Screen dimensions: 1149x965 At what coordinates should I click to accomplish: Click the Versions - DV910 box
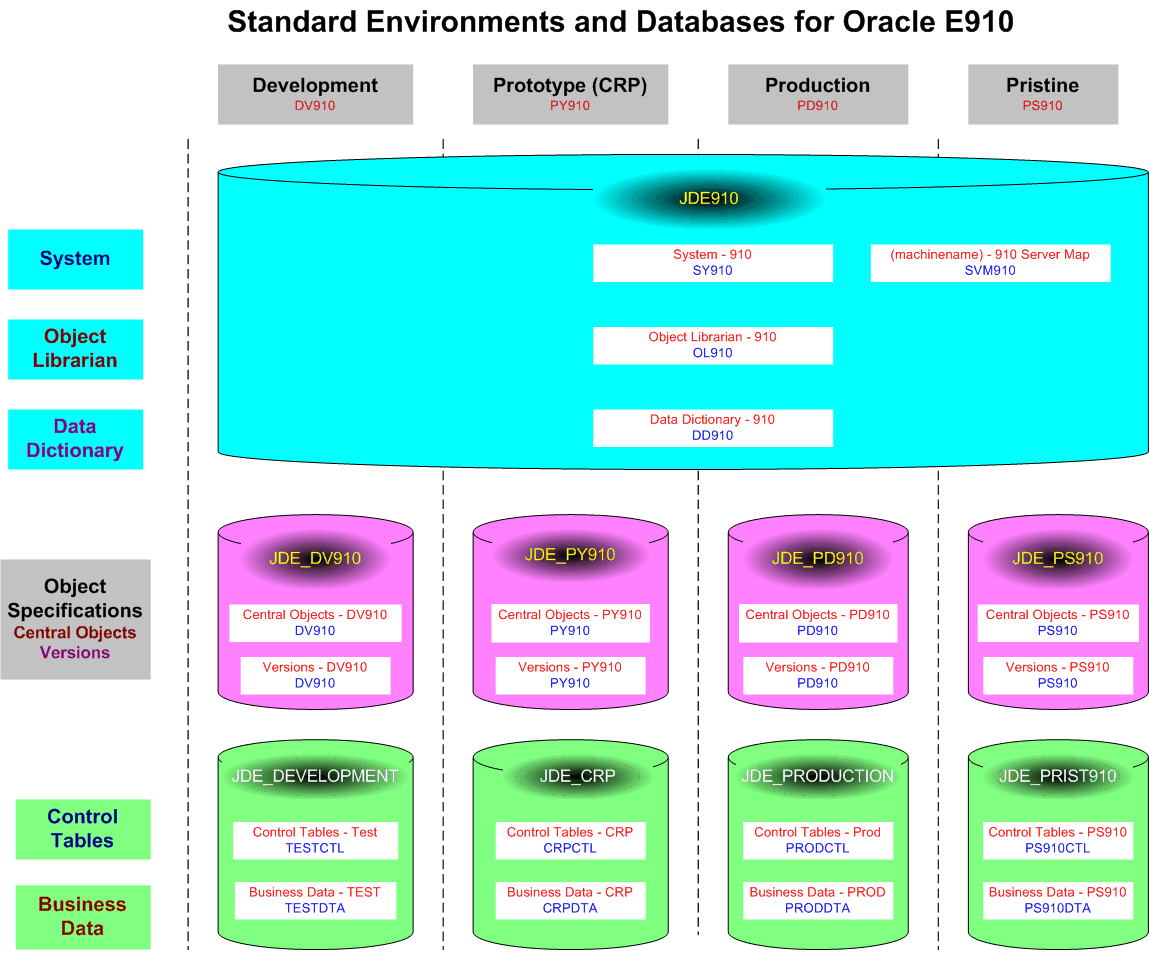click(315, 676)
